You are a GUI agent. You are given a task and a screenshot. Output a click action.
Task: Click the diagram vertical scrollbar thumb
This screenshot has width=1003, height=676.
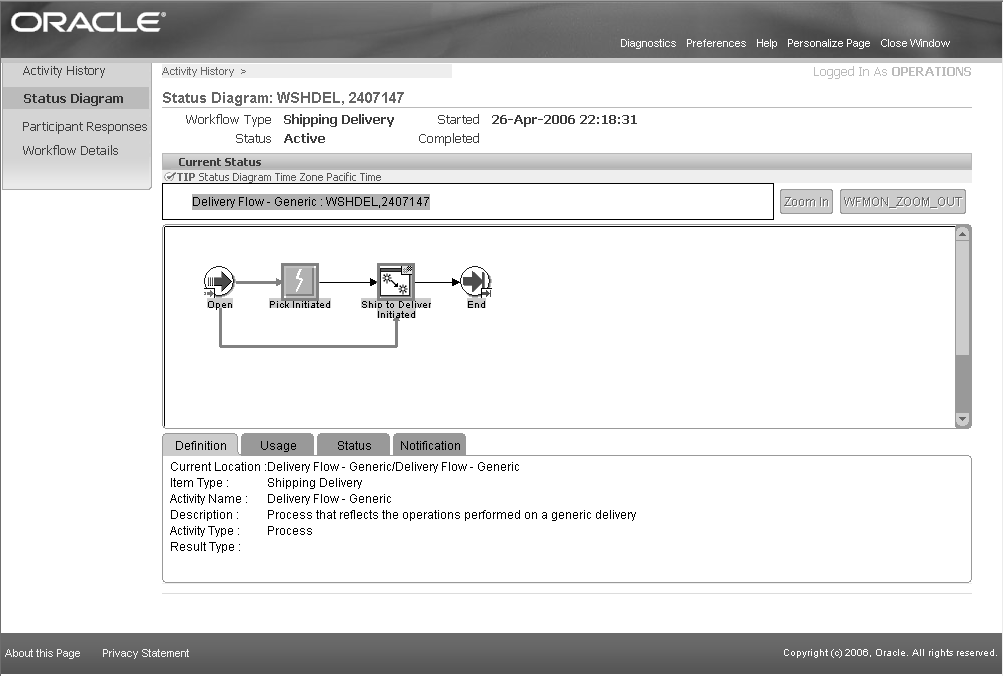point(962,297)
